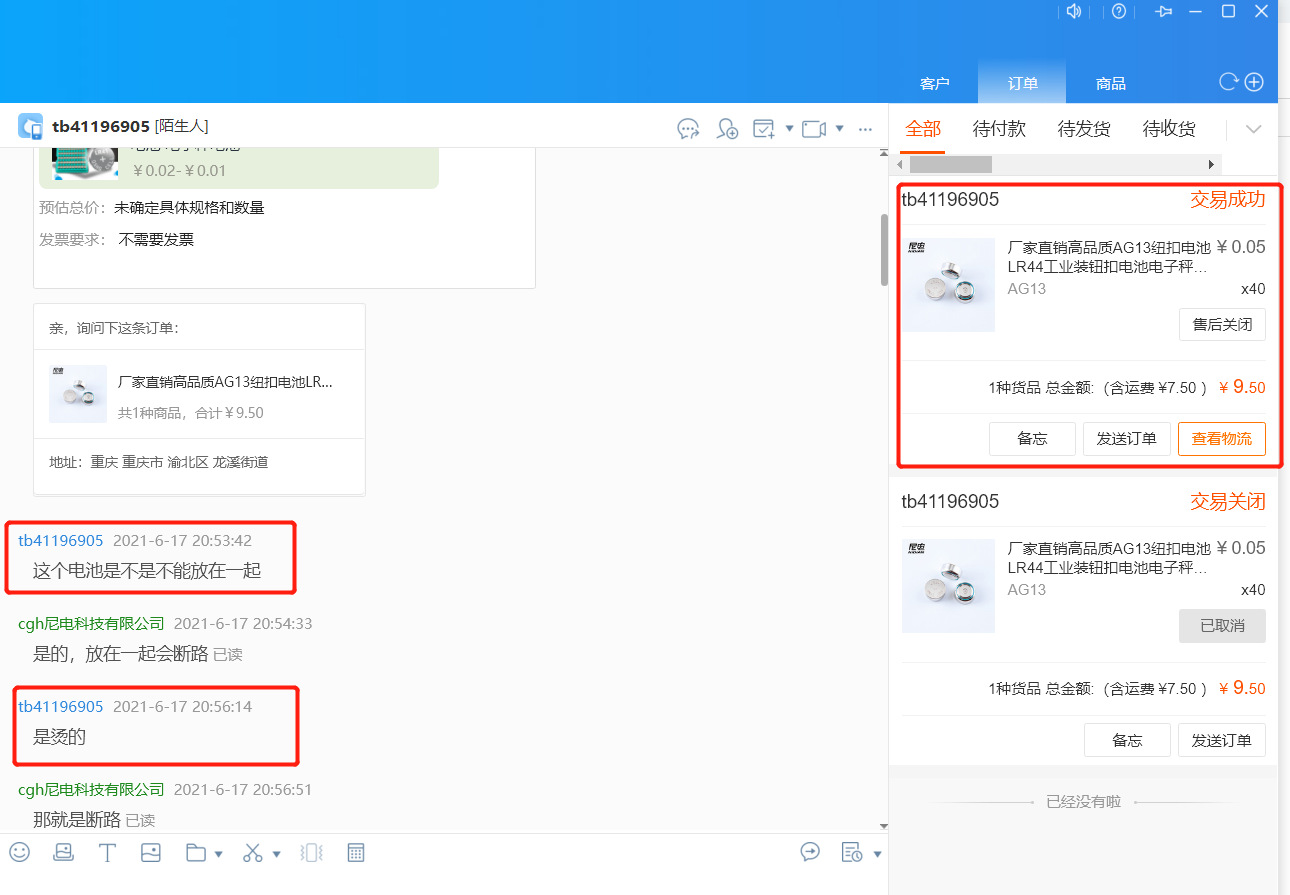1290x895 pixels.
Task: Click the 交易成功 order status text
Action: coord(1227,200)
